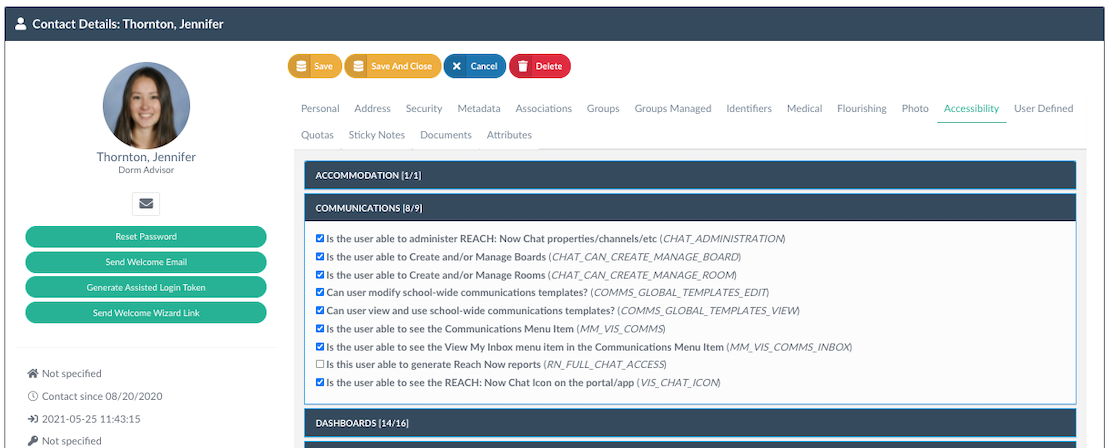The height and width of the screenshot is (448, 1109).
Task: Click the name Thornton, Jennifer under photo
Action: [x=146, y=157]
